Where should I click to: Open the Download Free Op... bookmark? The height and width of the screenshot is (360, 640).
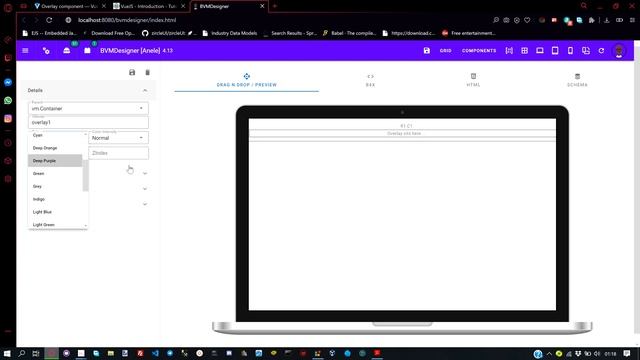[x=109, y=33]
